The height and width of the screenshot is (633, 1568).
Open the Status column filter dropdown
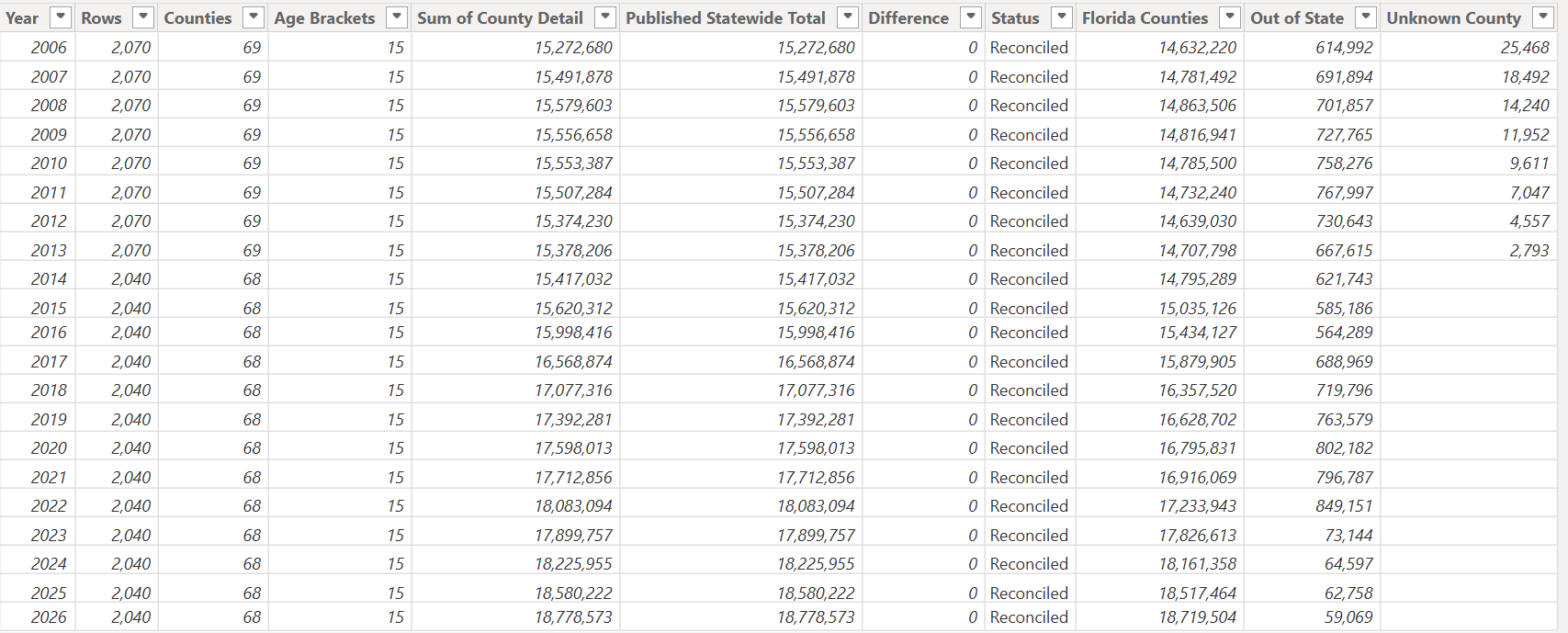pos(1062,17)
